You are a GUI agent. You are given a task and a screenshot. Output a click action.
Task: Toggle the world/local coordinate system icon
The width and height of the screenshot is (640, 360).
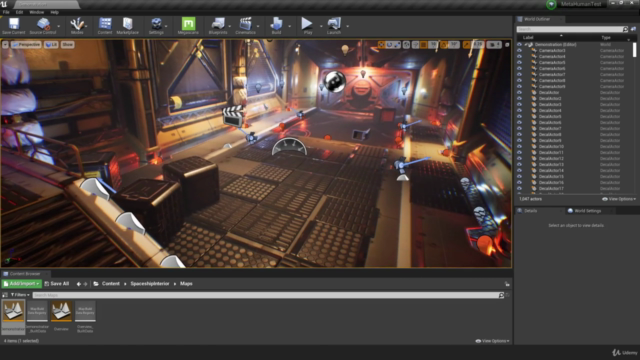(x=407, y=44)
